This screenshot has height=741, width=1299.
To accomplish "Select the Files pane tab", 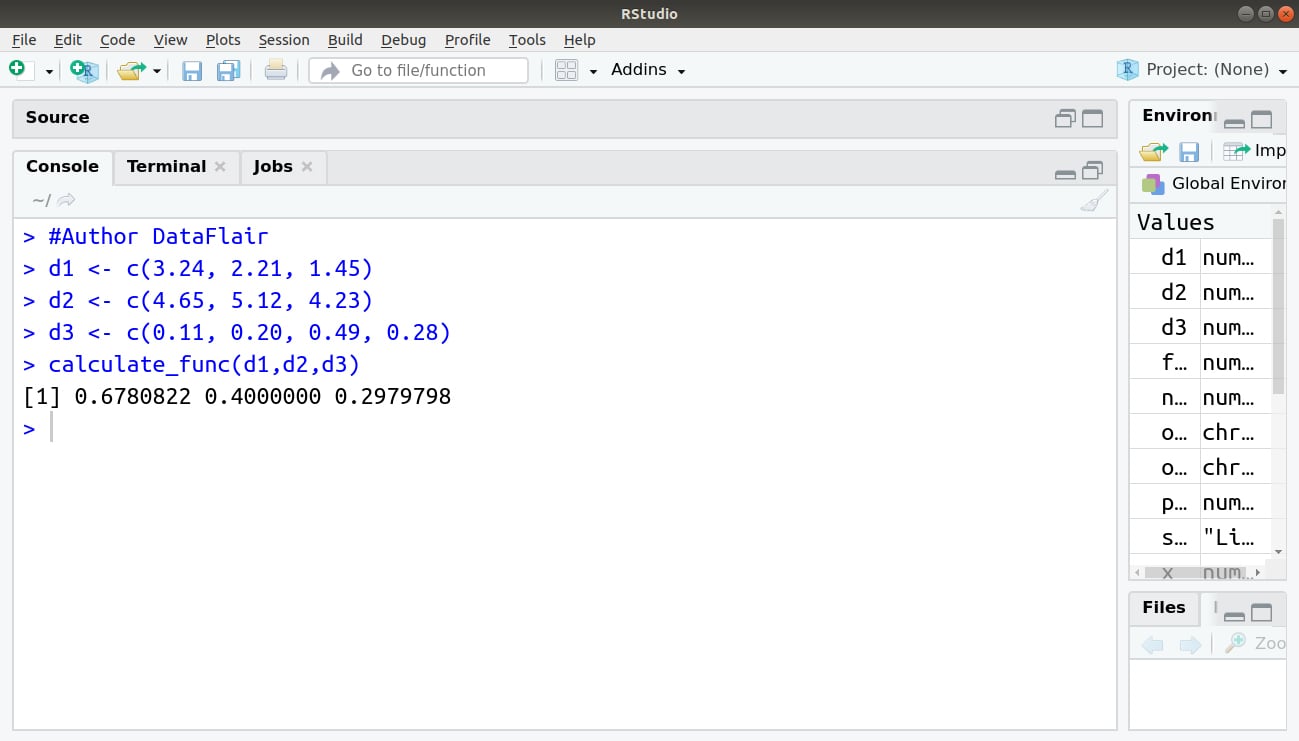I will 1163,608.
